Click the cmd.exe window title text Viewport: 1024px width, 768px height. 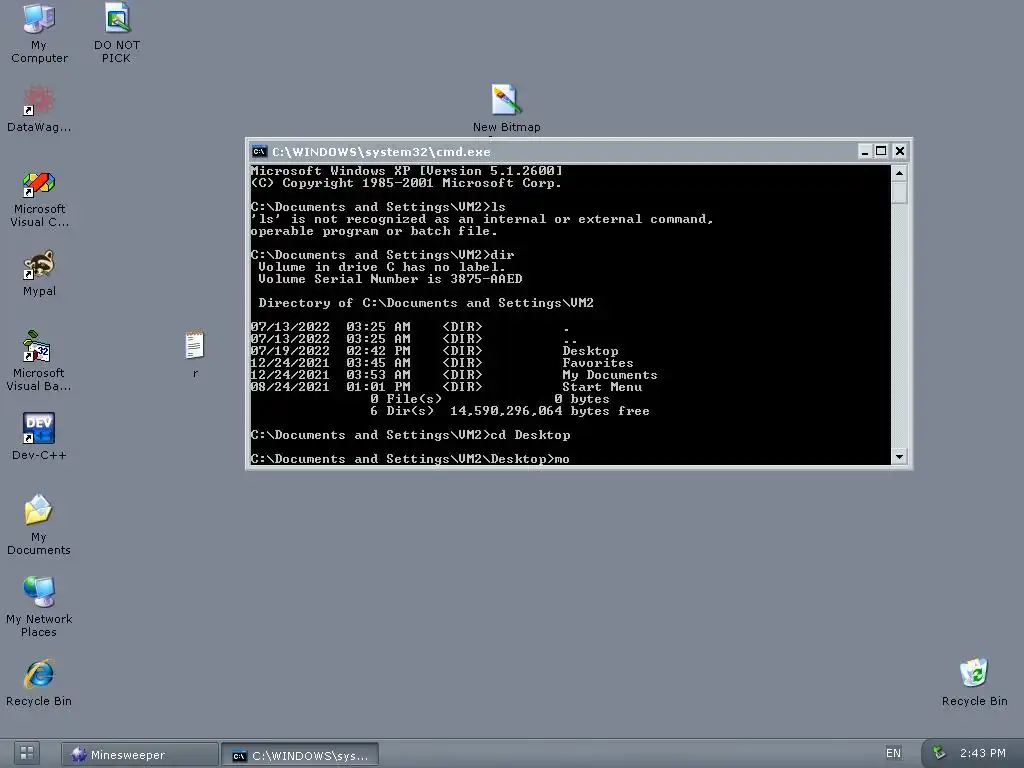coord(381,152)
